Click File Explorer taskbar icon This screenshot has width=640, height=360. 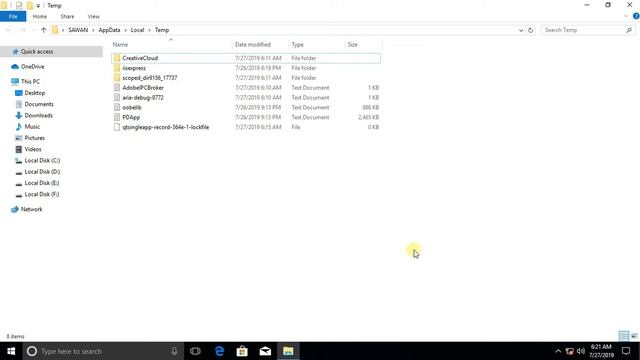288,351
